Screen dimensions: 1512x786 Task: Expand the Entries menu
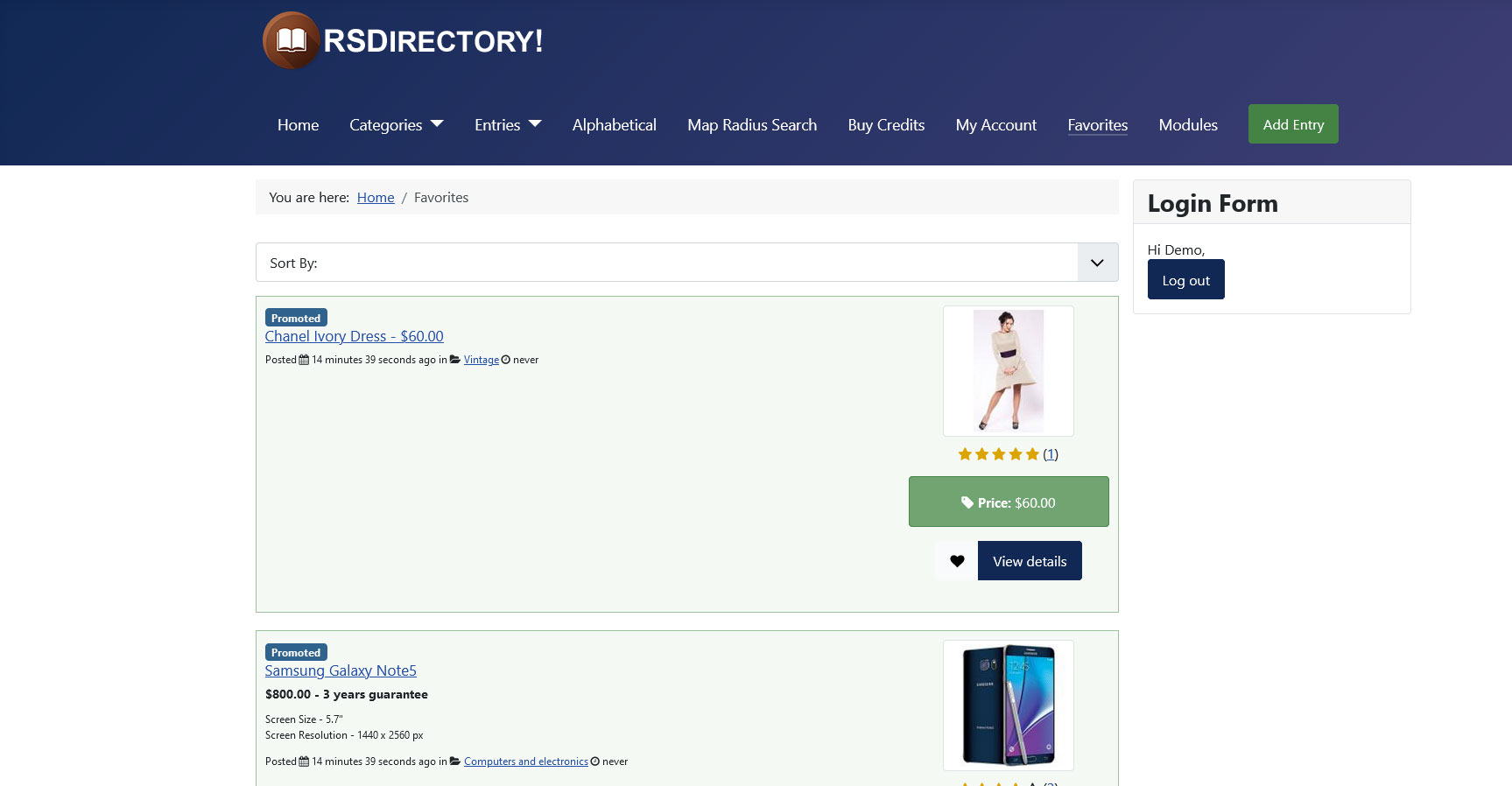point(508,125)
